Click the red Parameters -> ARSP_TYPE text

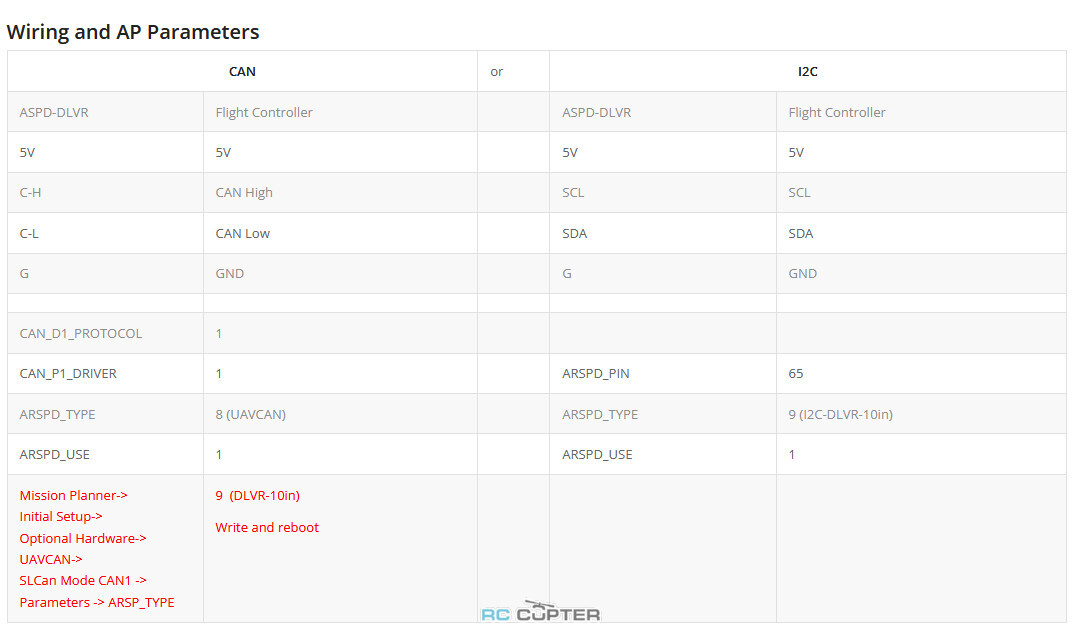coord(97,602)
